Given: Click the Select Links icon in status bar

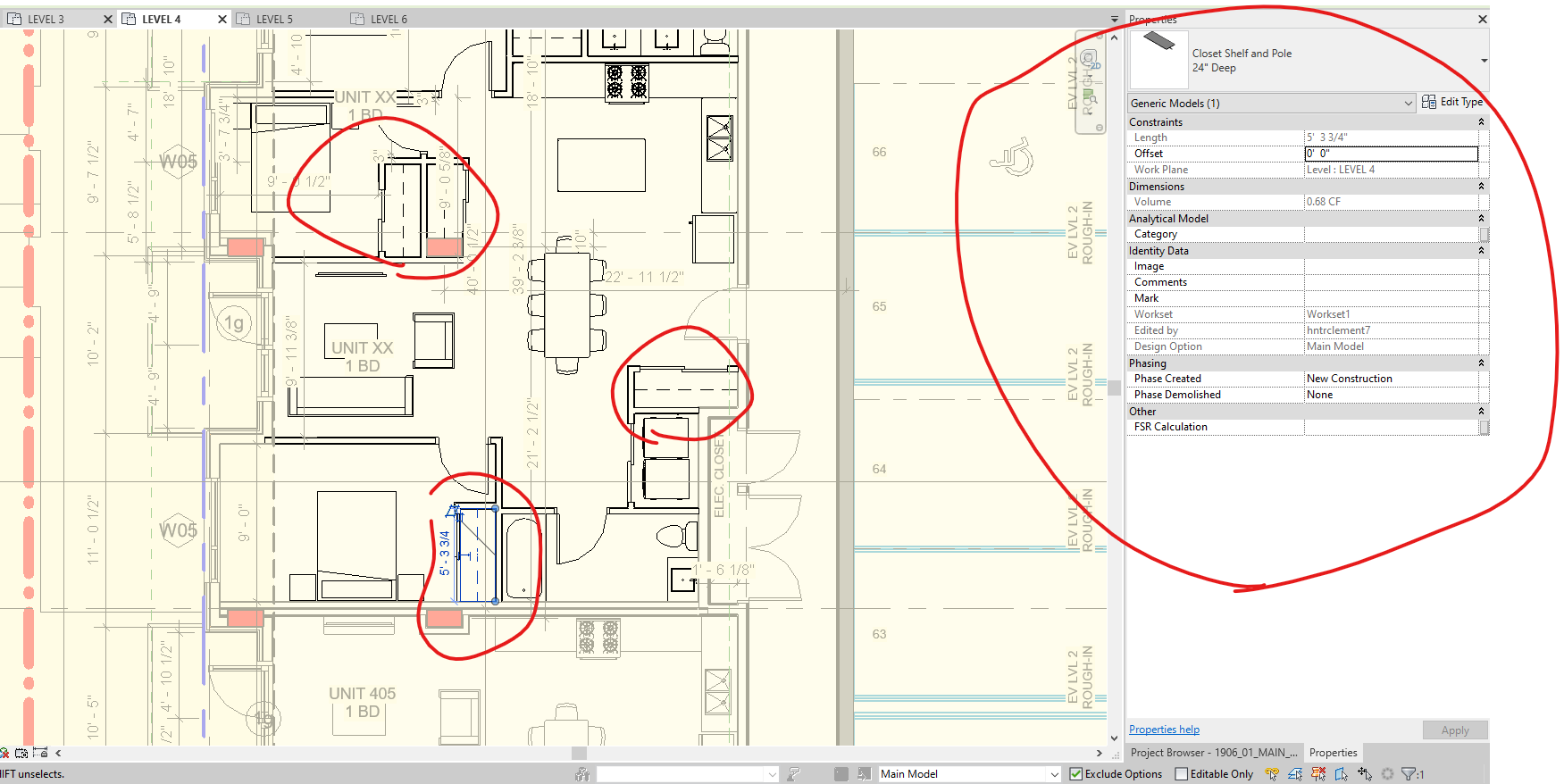Looking at the screenshot, I should tap(1272, 774).
